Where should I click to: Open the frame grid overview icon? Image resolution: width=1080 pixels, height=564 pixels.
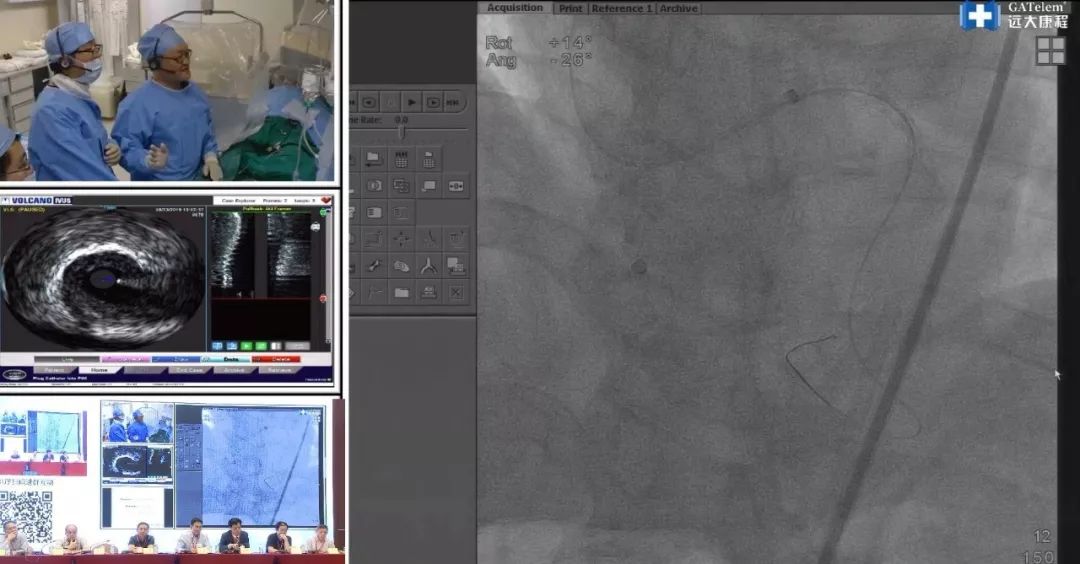tap(402, 159)
